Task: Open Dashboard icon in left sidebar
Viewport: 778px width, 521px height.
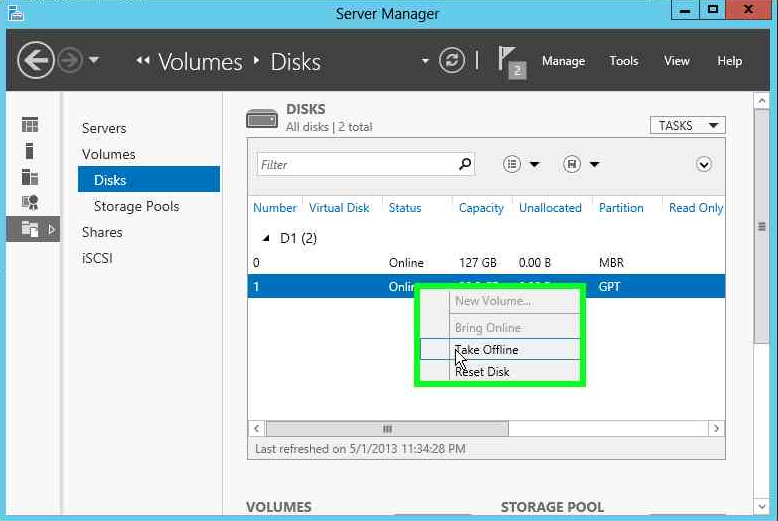Action: coord(30,125)
